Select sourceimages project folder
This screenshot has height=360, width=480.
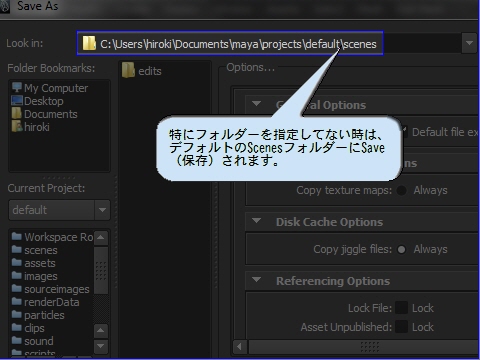51,289
